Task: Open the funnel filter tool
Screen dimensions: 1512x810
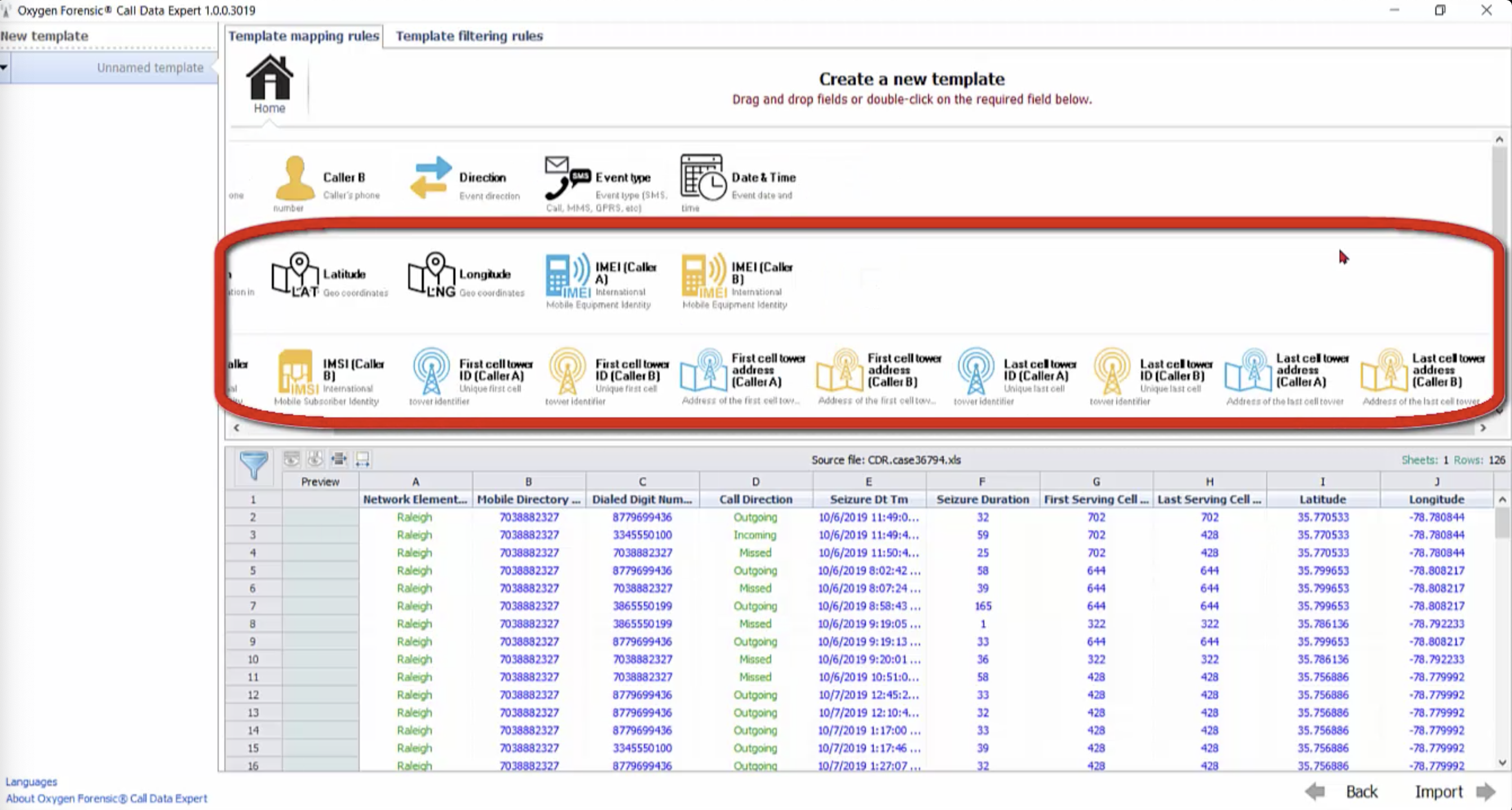Action: [x=254, y=465]
